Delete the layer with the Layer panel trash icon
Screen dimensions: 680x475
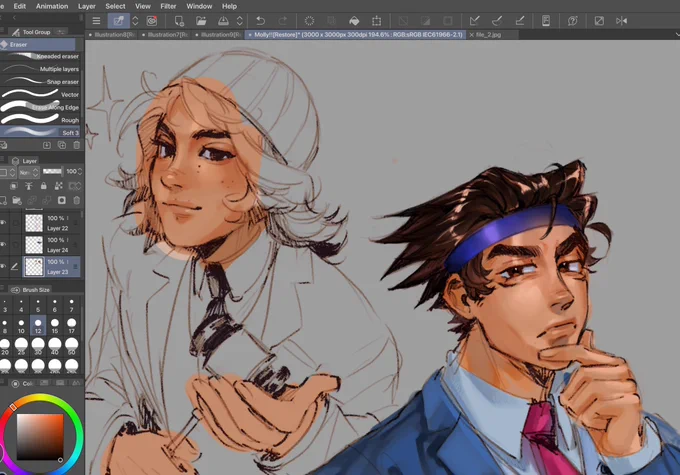pos(77,200)
